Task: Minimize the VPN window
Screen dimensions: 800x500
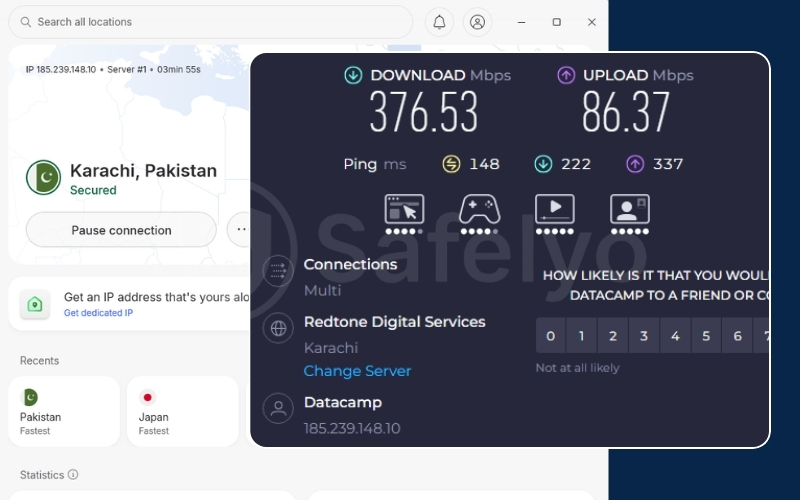Action: [x=521, y=22]
